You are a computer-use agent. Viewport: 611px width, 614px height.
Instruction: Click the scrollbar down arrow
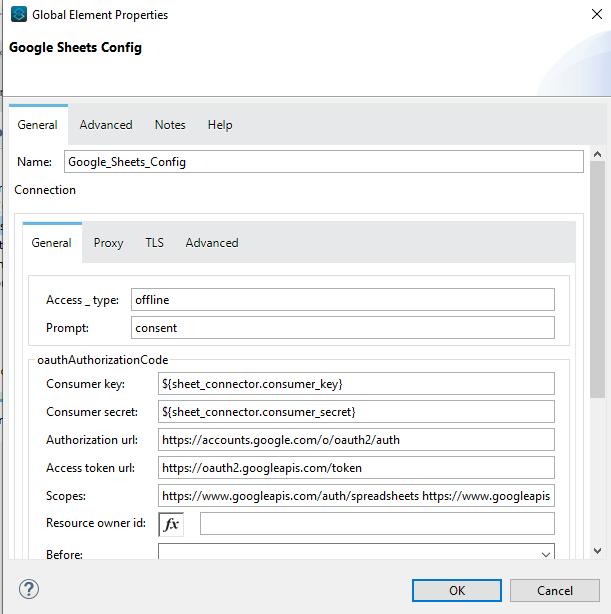click(x=597, y=551)
